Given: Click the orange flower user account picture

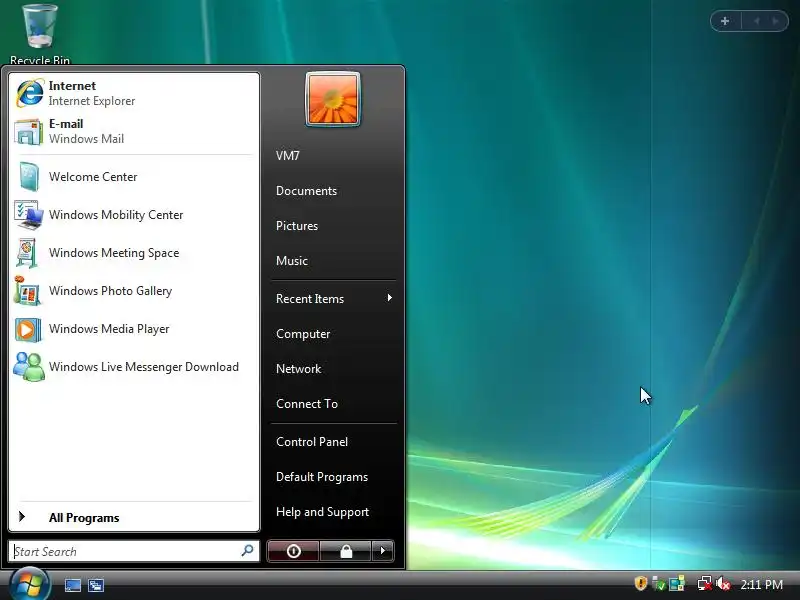Looking at the screenshot, I should [333, 99].
